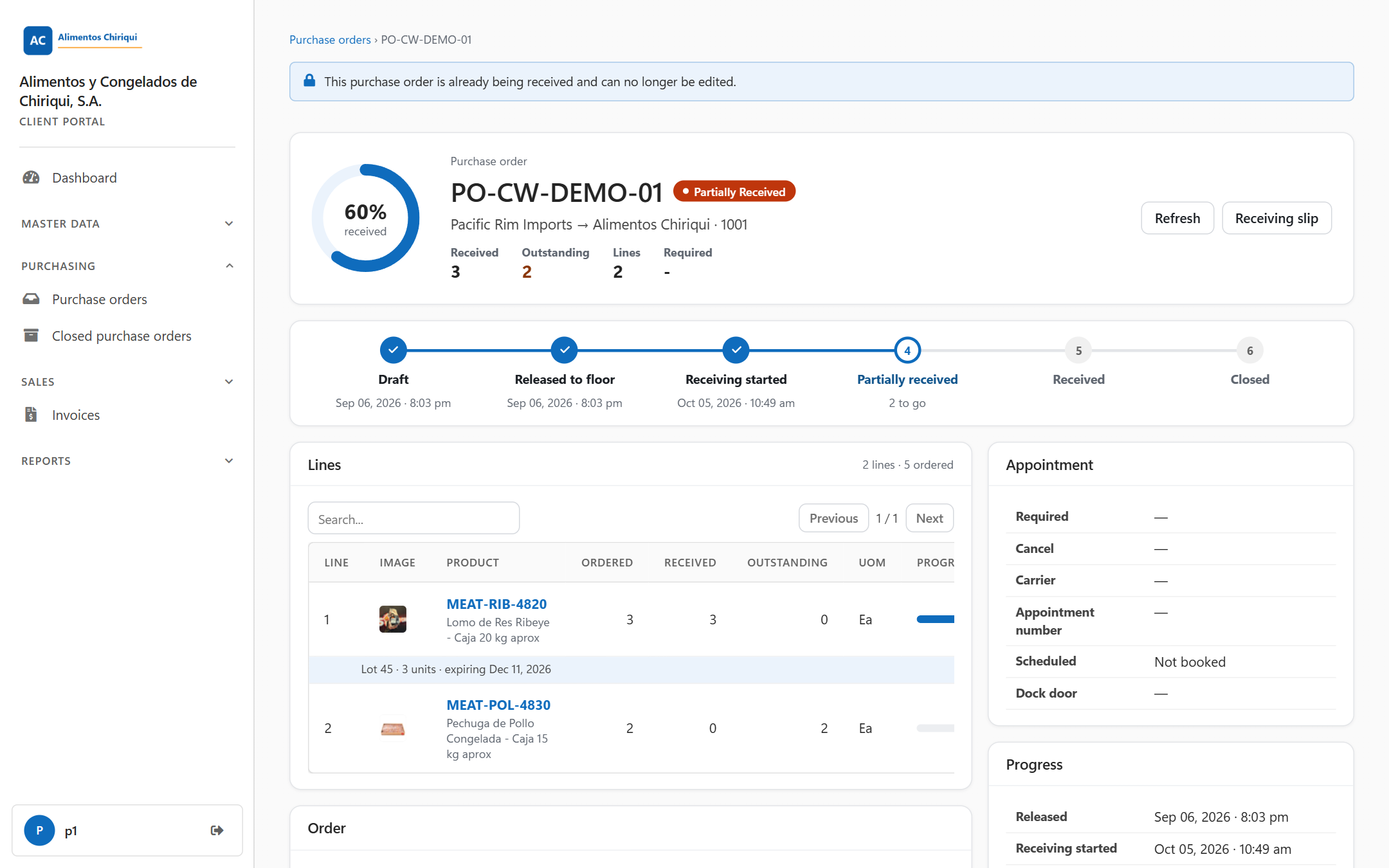Go to the Previous lines page

click(833, 518)
